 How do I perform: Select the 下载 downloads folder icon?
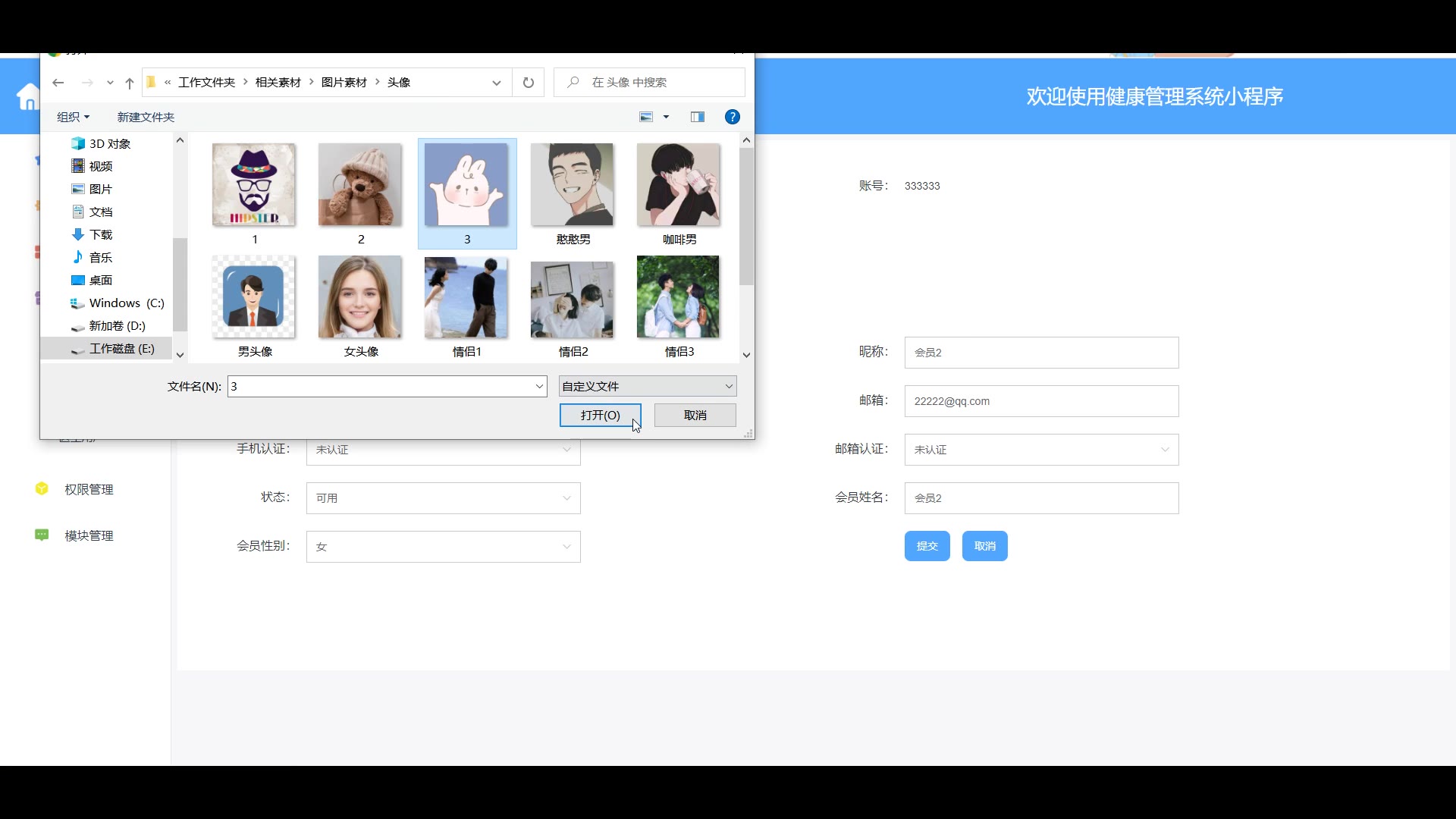coord(78,234)
